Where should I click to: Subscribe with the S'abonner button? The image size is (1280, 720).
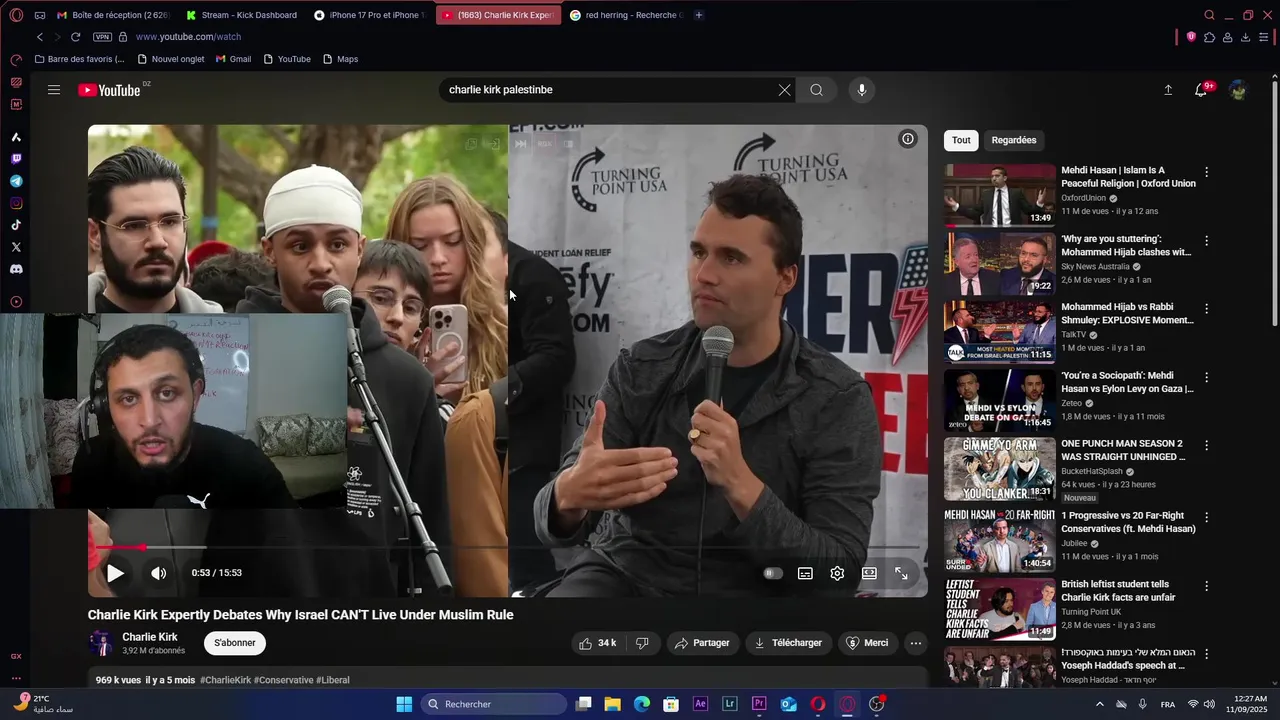235,643
